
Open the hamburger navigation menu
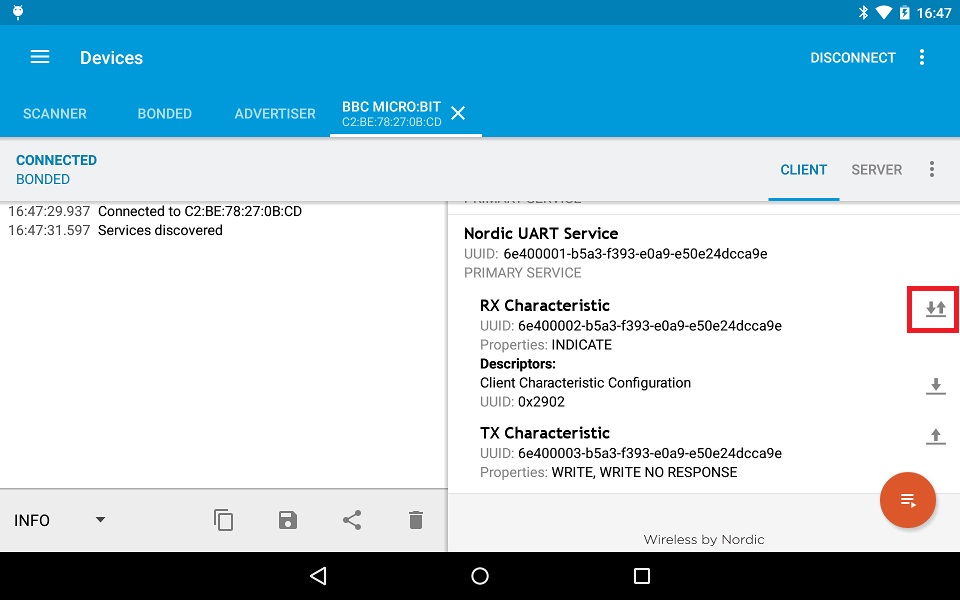point(40,57)
